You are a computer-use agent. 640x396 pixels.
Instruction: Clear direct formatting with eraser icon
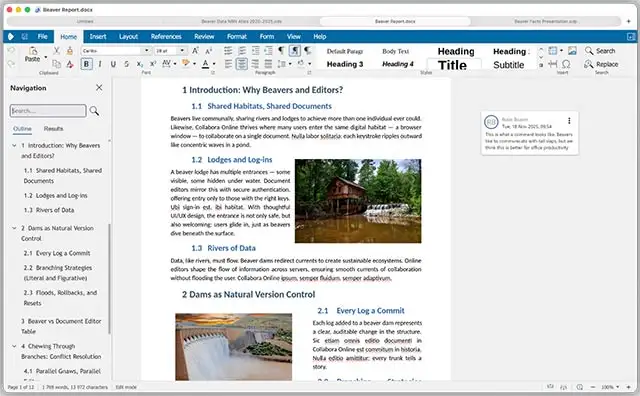tap(70, 64)
